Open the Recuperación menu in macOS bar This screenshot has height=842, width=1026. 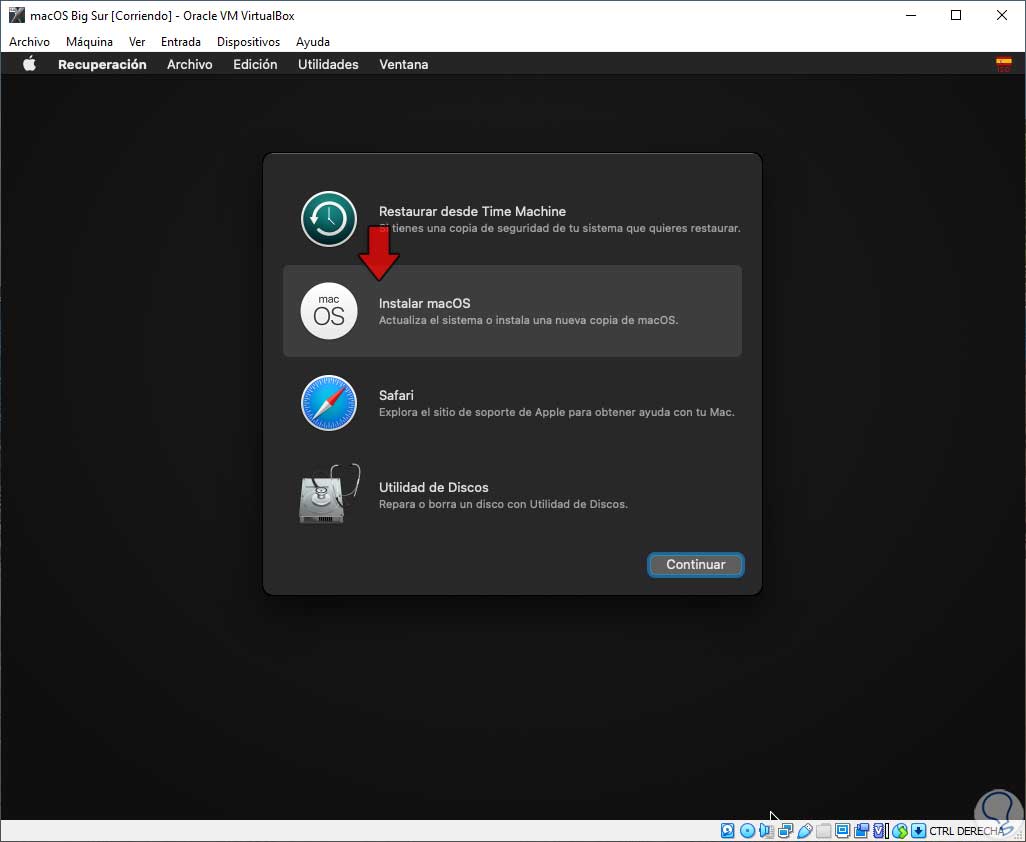tap(102, 64)
